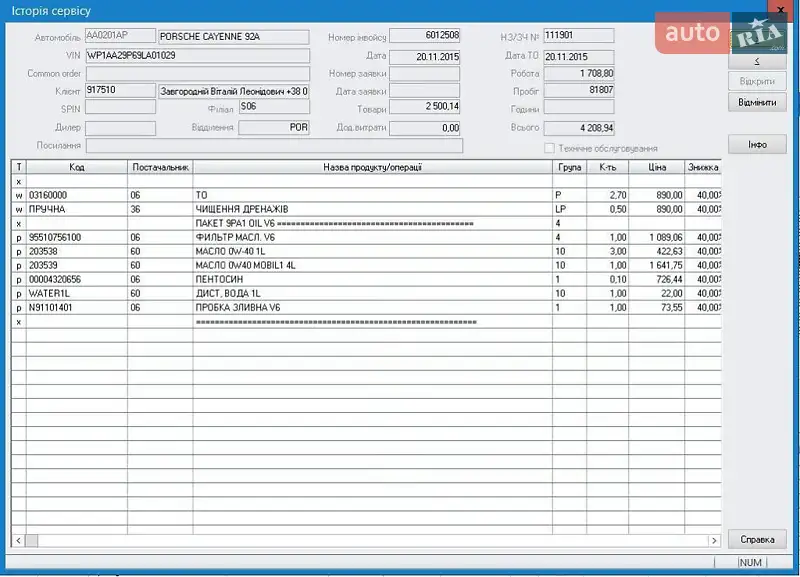Click the Номер інвойсу field showing 6012508
Viewport: 800px width, 577px height.
424,37
